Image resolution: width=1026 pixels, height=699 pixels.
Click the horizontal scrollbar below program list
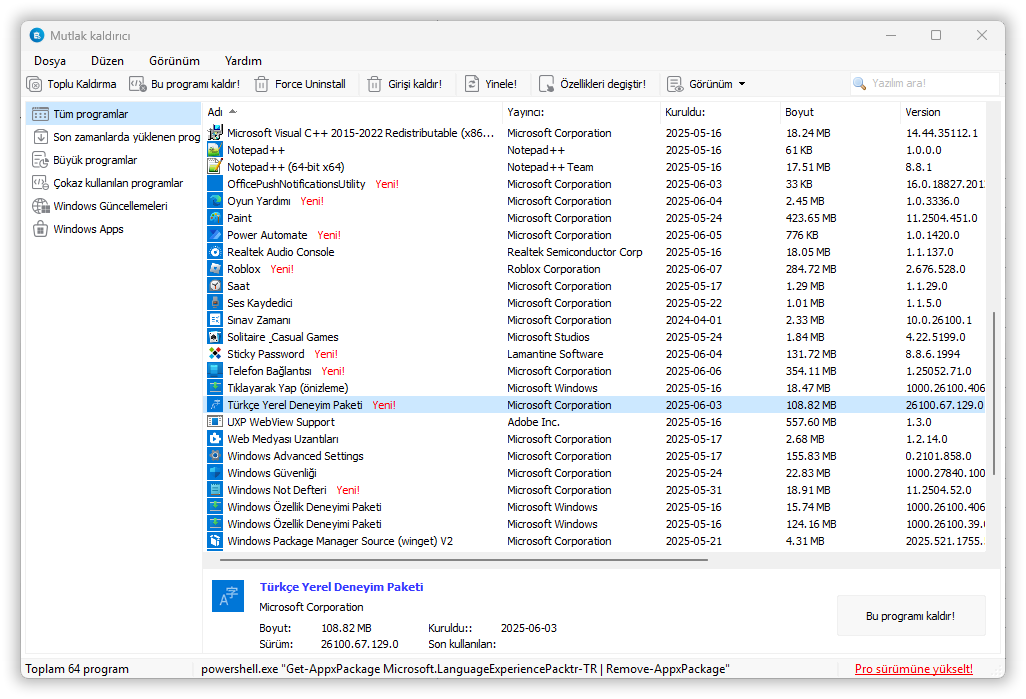pos(464,560)
